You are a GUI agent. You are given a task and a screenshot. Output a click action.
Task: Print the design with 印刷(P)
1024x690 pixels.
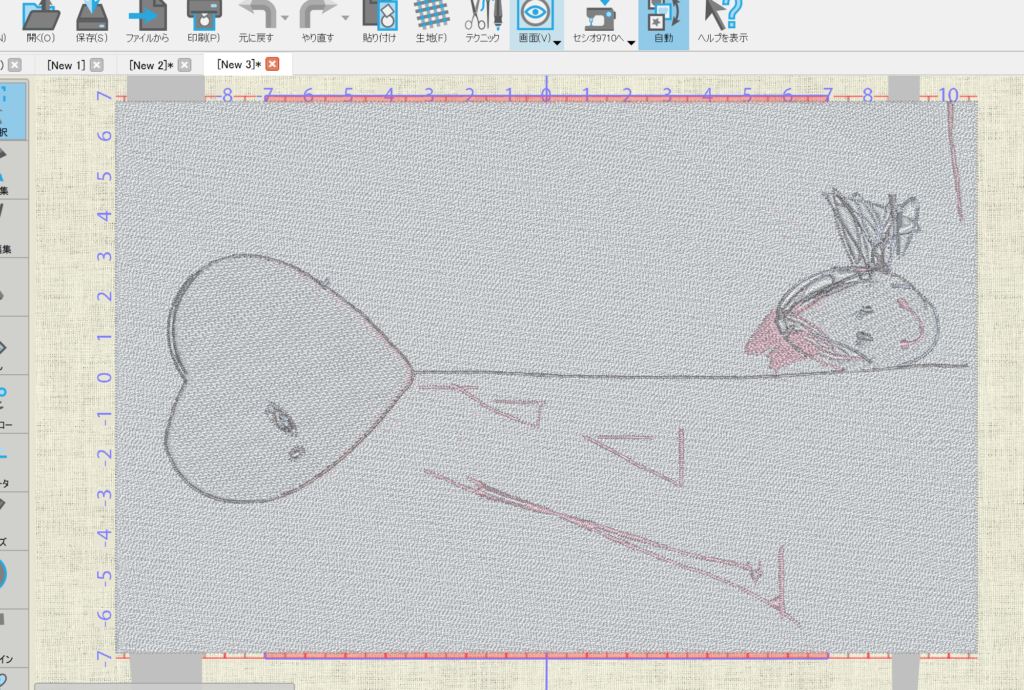pos(204,17)
